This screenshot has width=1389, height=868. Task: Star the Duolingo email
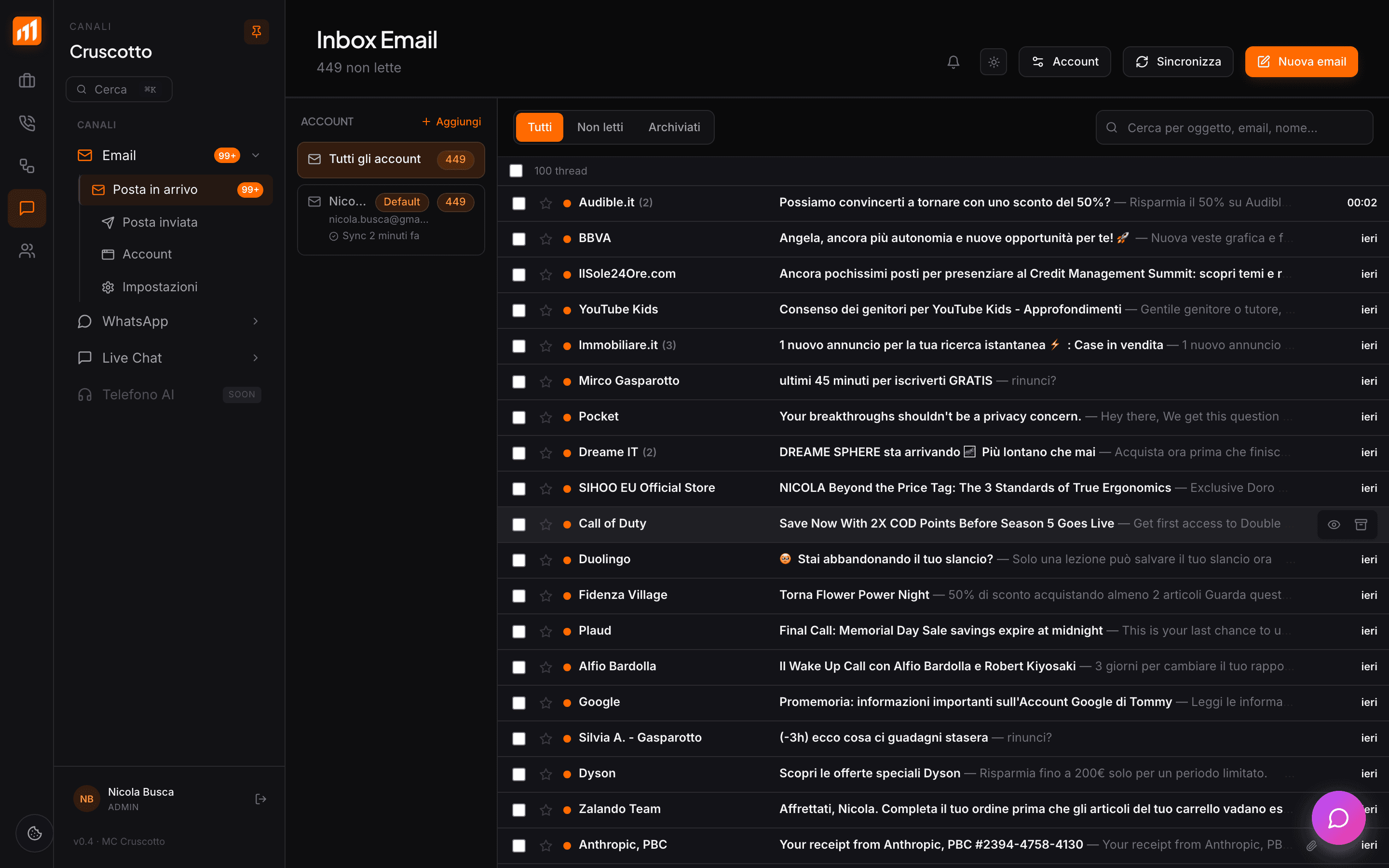(x=546, y=560)
